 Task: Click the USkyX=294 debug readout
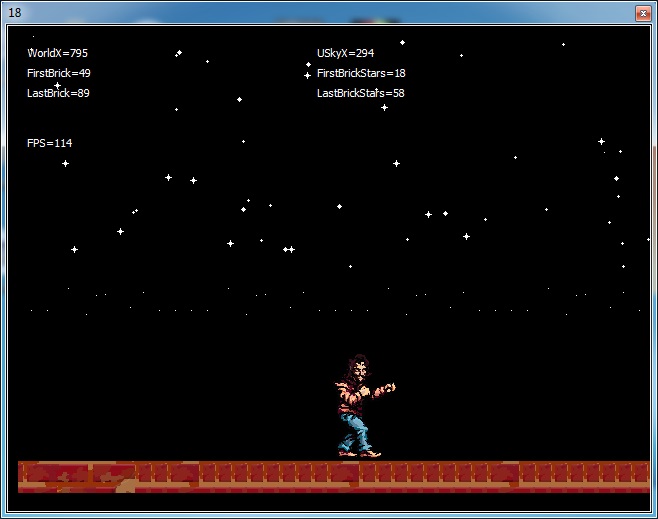(x=345, y=53)
